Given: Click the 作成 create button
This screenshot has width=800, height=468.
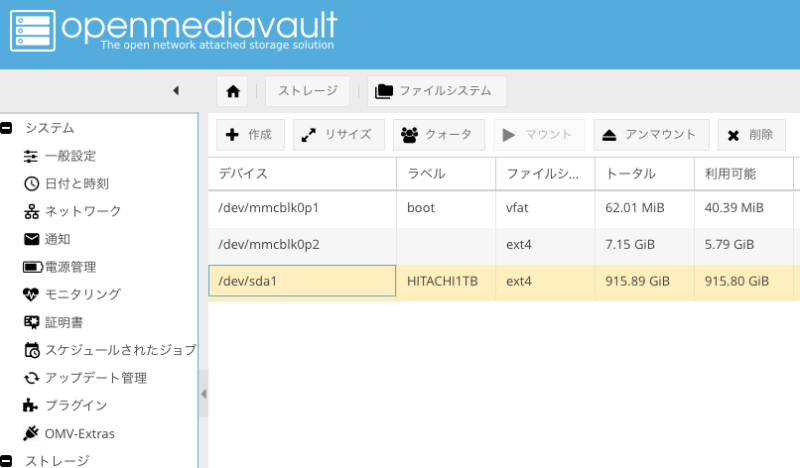Looking at the screenshot, I should (x=250, y=135).
